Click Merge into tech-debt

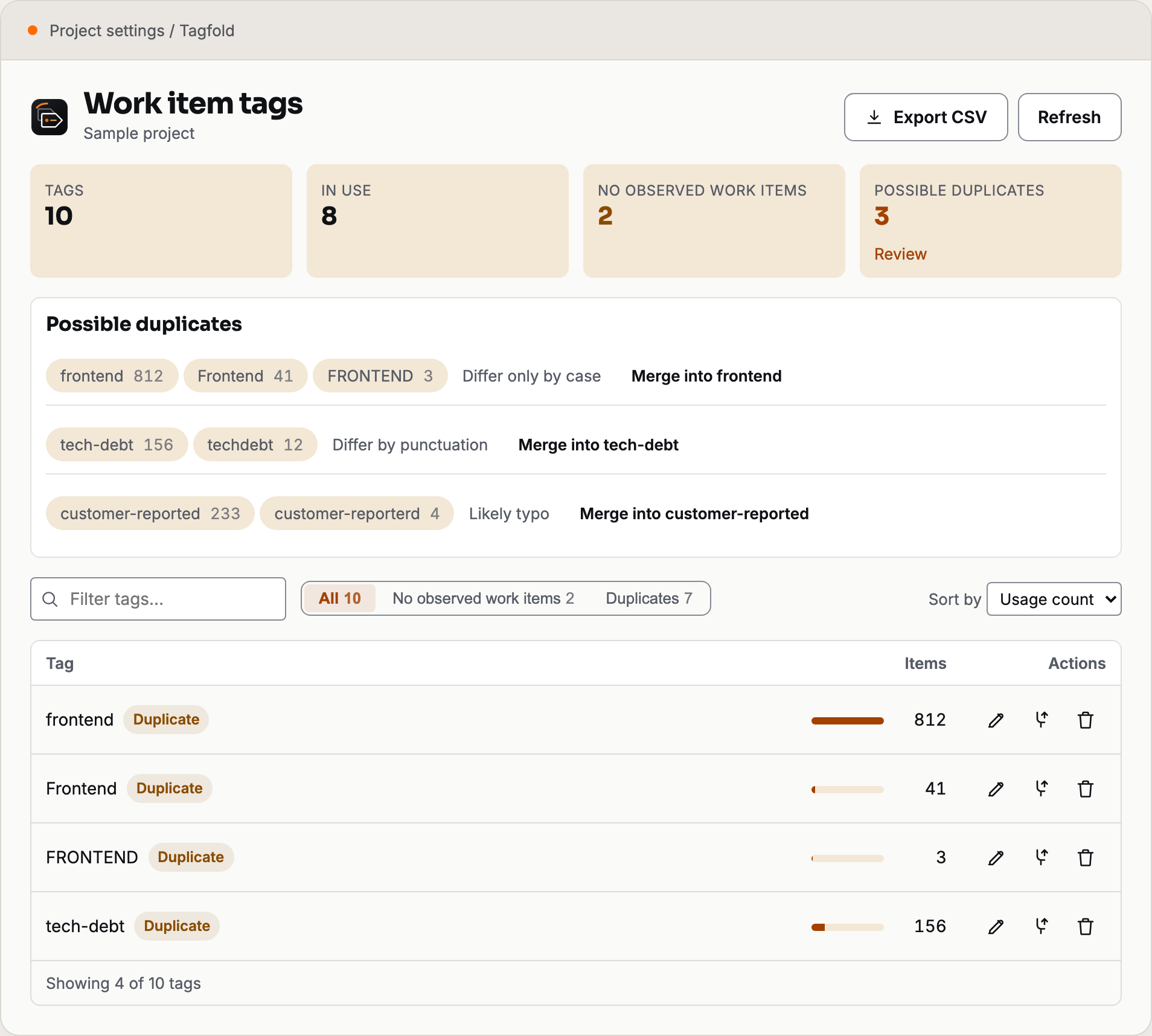598,445
